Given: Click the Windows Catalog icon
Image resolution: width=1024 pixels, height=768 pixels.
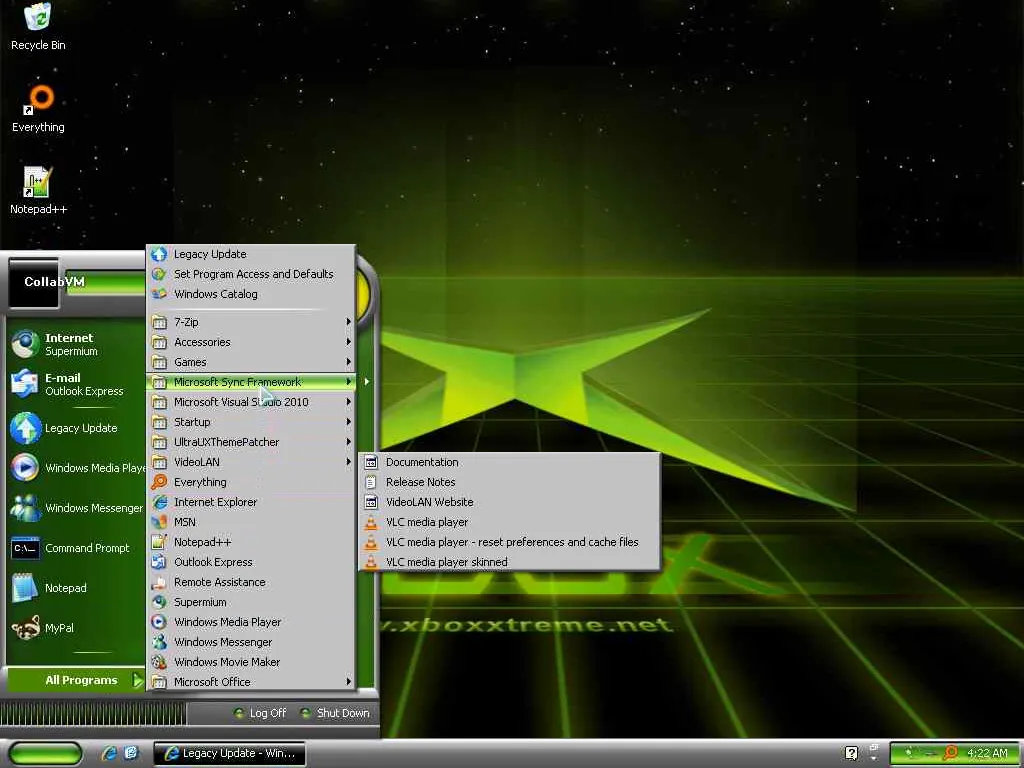Looking at the screenshot, I should click(159, 294).
